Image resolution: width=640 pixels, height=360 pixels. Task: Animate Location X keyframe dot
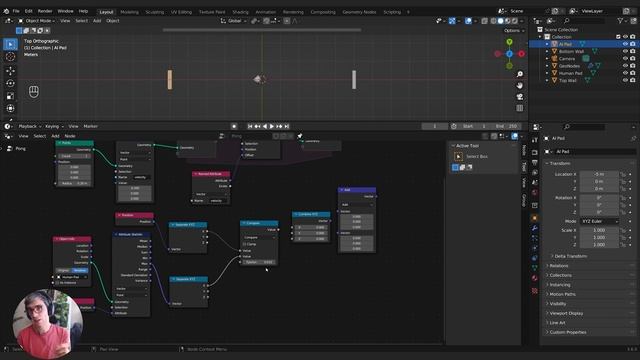[631, 174]
